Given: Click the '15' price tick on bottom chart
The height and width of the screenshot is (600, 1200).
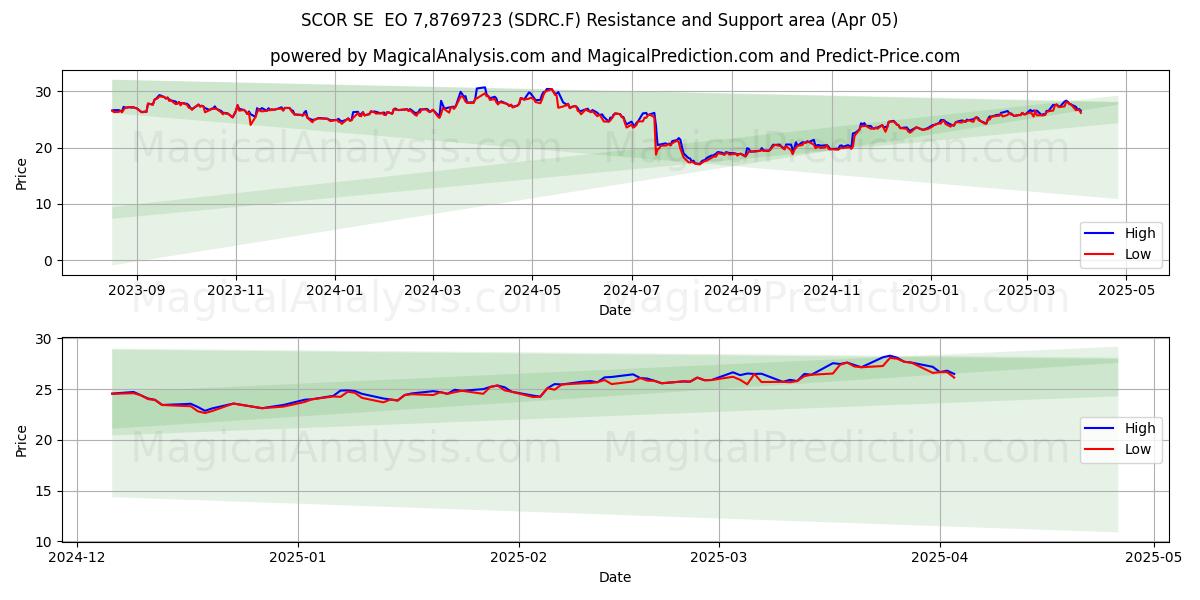Looking at the screenshot, I should point(45,491).
